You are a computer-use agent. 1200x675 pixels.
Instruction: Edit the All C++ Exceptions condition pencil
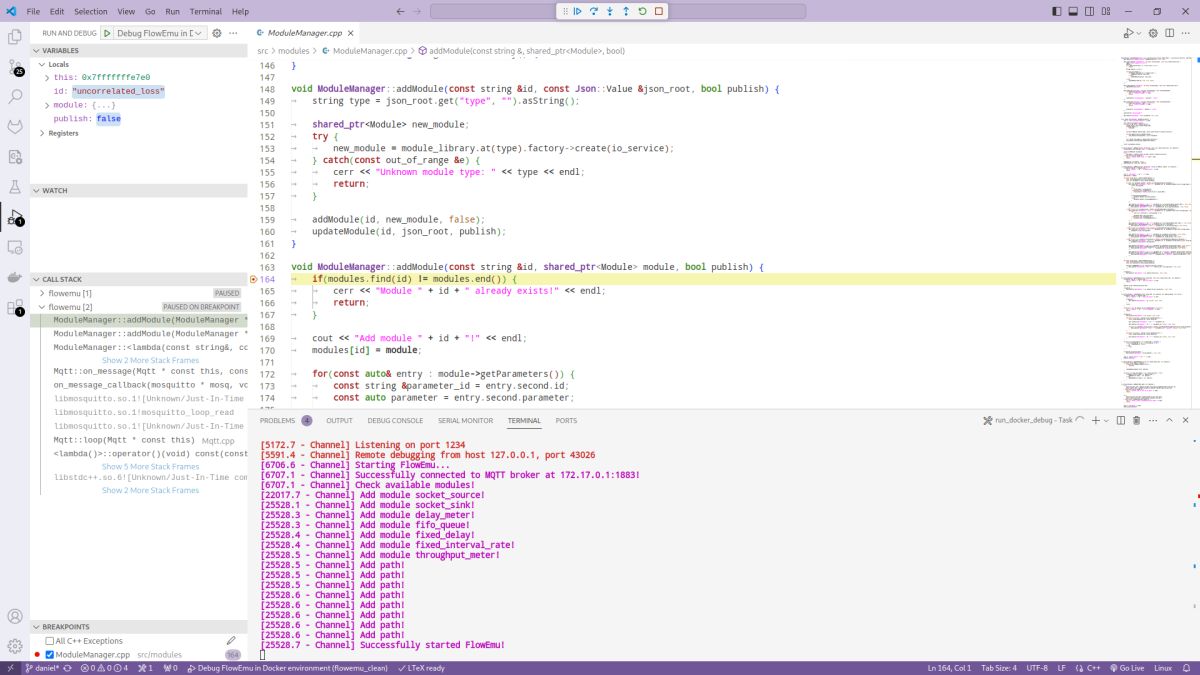[231, 641]
